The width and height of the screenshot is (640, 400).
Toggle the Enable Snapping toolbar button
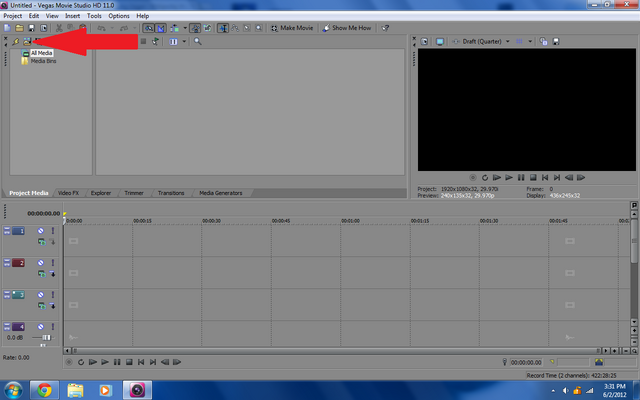[x=149, y=28]
